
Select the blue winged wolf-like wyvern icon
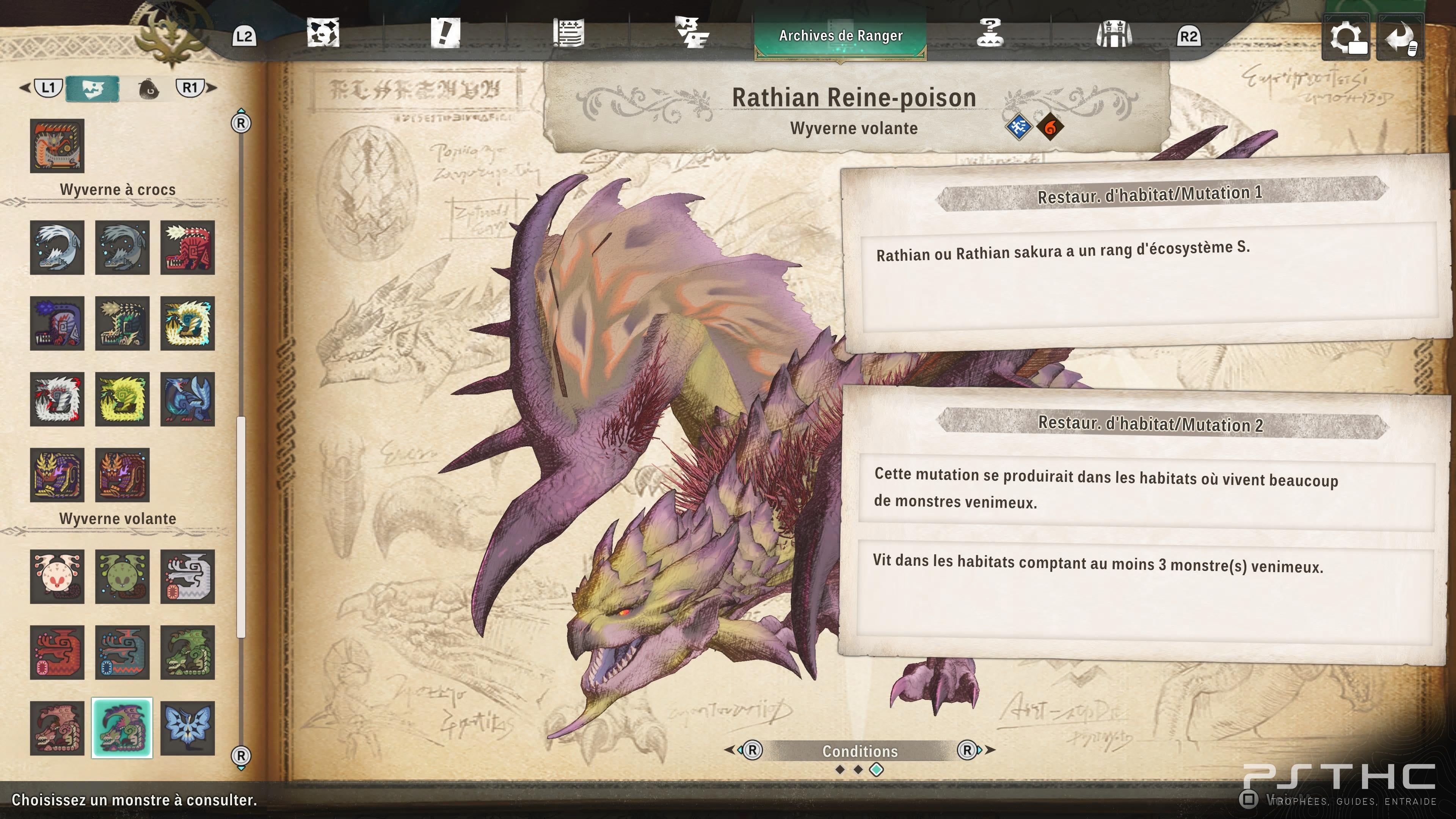[188, 399]
